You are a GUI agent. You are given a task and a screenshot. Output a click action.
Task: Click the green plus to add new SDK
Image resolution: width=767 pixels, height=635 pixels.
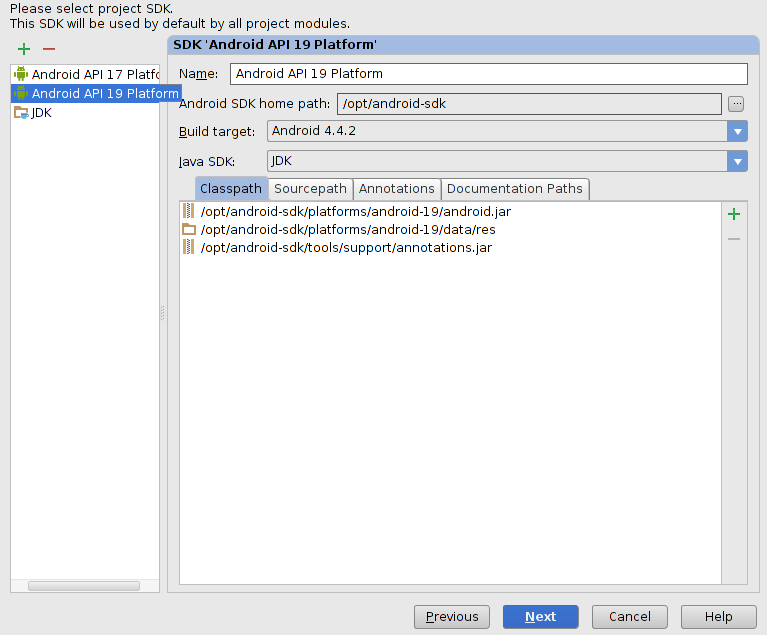pyautogui.click(x=23, y=49)
